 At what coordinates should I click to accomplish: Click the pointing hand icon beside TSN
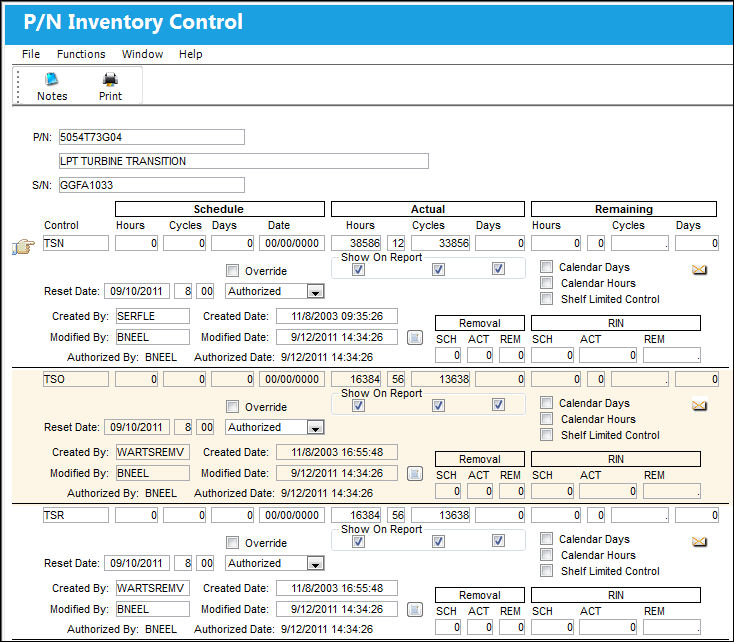tap(23, 246)
